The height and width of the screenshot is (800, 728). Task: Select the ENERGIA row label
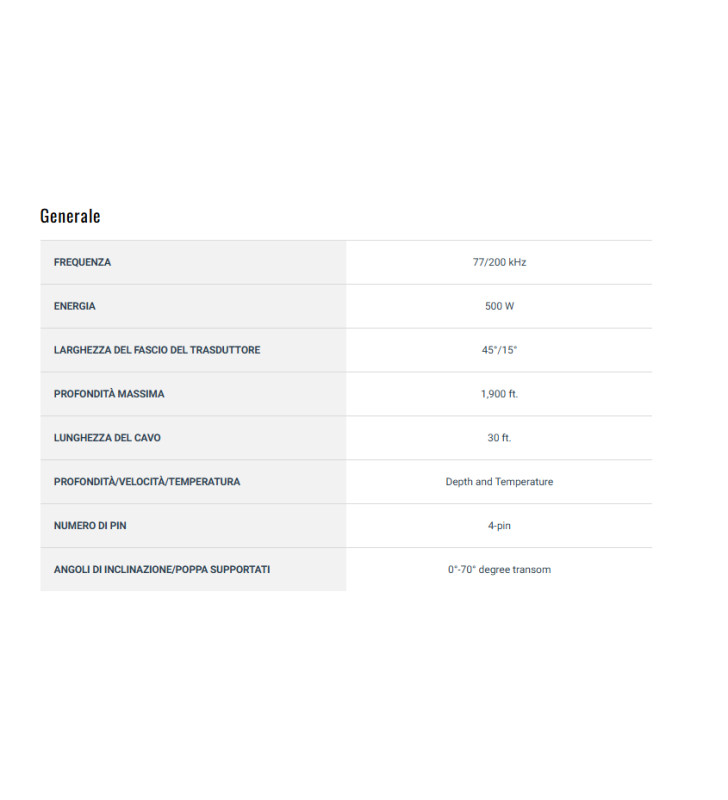tap(75, 306)
